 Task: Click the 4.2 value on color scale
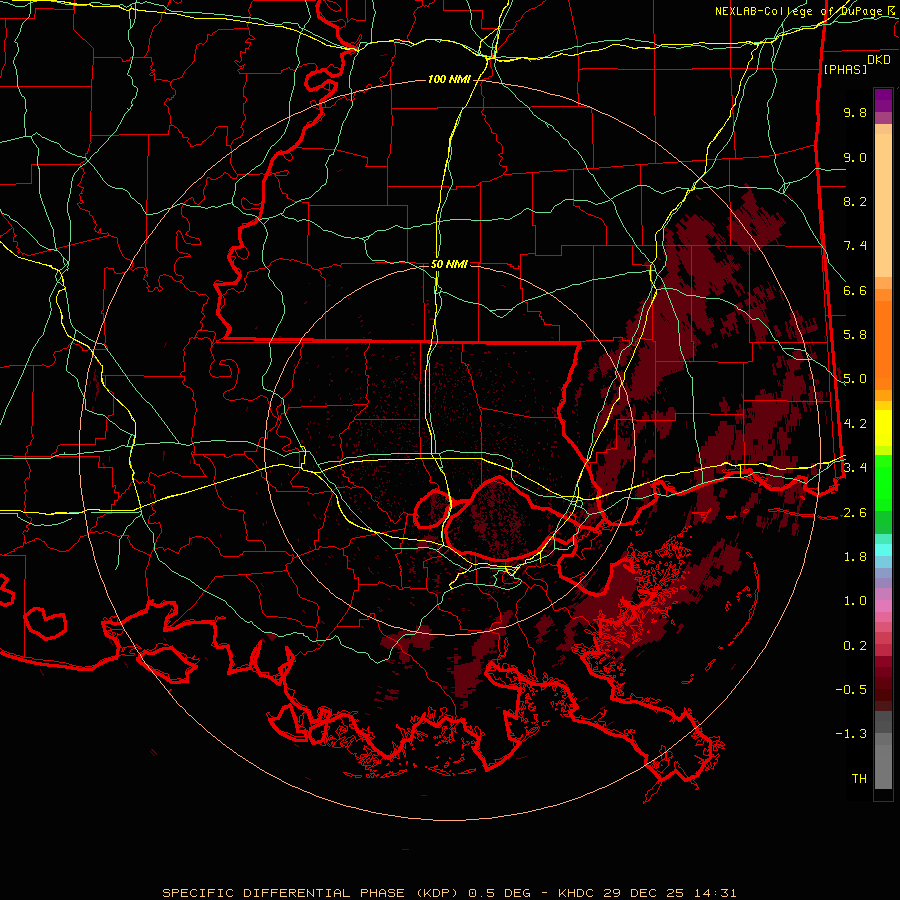click(x=855, y=424)
